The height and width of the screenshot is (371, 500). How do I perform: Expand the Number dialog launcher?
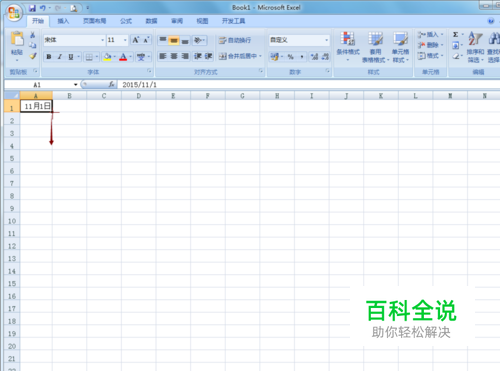pyautogui.click(x=328, y=71)
